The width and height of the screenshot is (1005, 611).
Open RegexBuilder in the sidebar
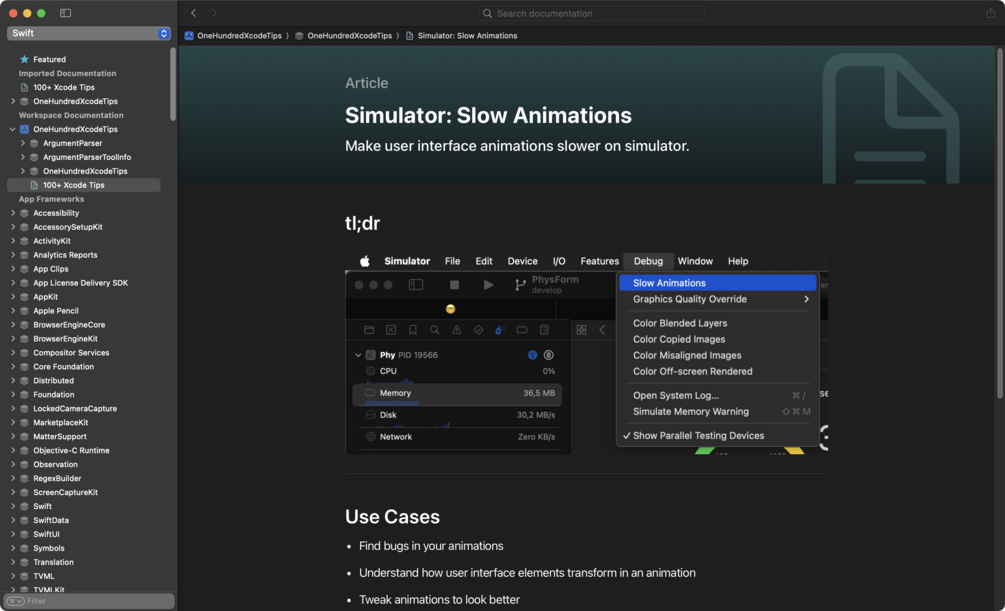[x=57, y=478]
